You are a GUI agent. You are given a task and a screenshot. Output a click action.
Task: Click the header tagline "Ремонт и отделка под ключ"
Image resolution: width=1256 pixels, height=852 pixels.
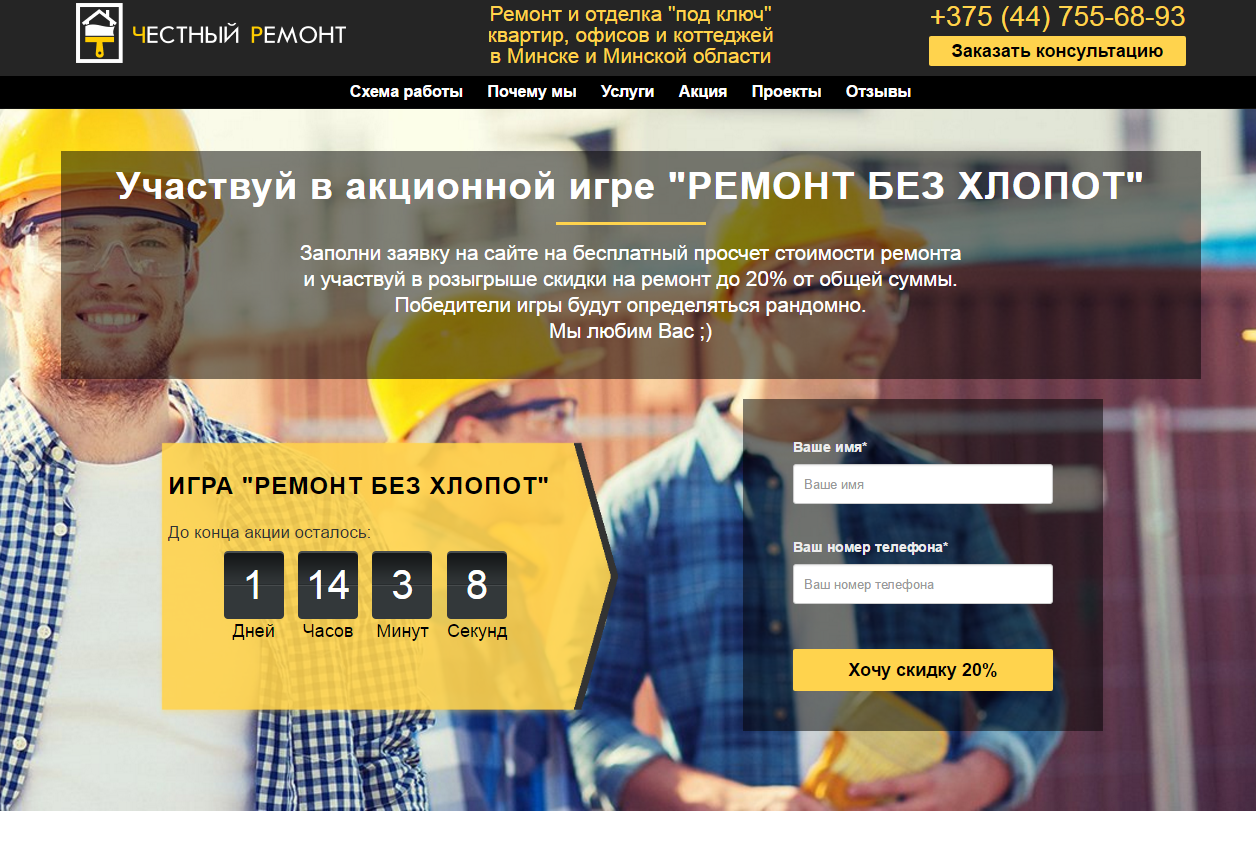(630, 35)
